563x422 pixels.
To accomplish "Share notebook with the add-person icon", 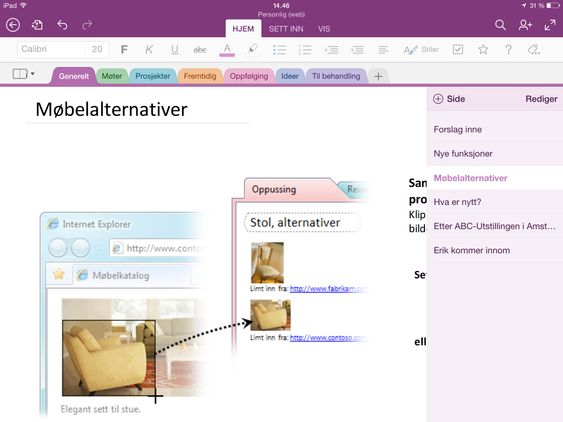I will point(525,25).
